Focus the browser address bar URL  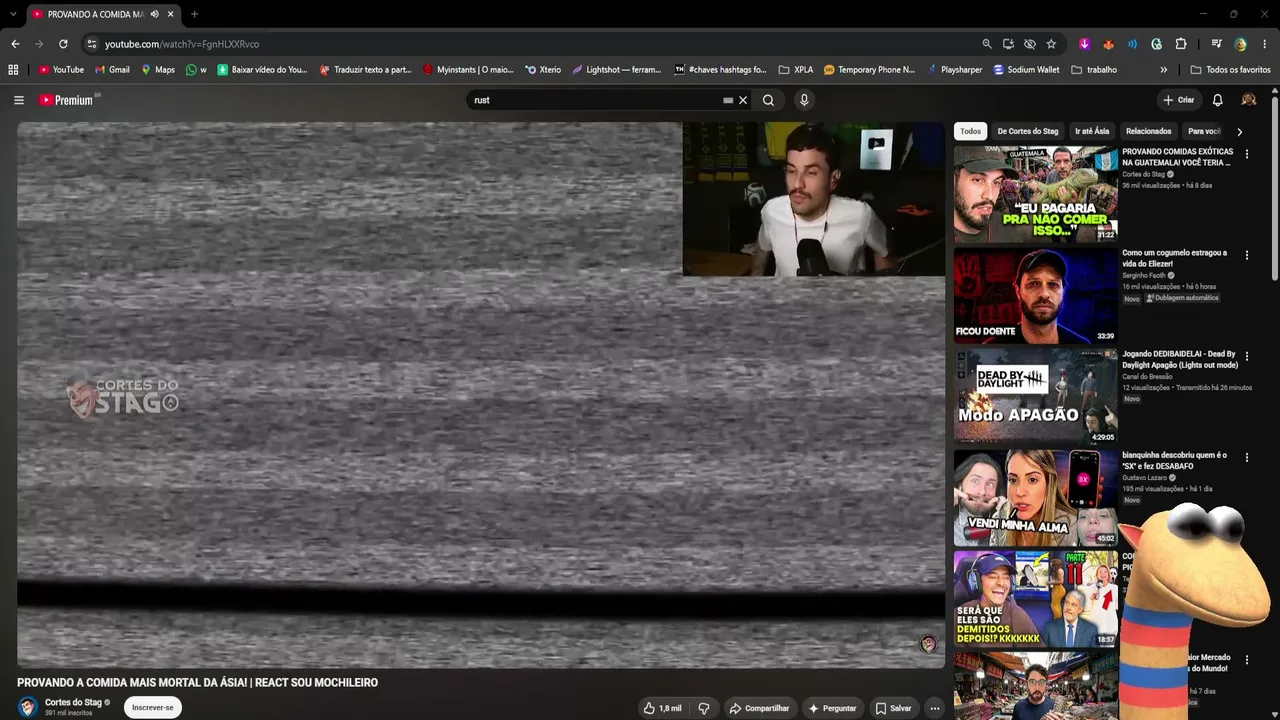point(182,44)
